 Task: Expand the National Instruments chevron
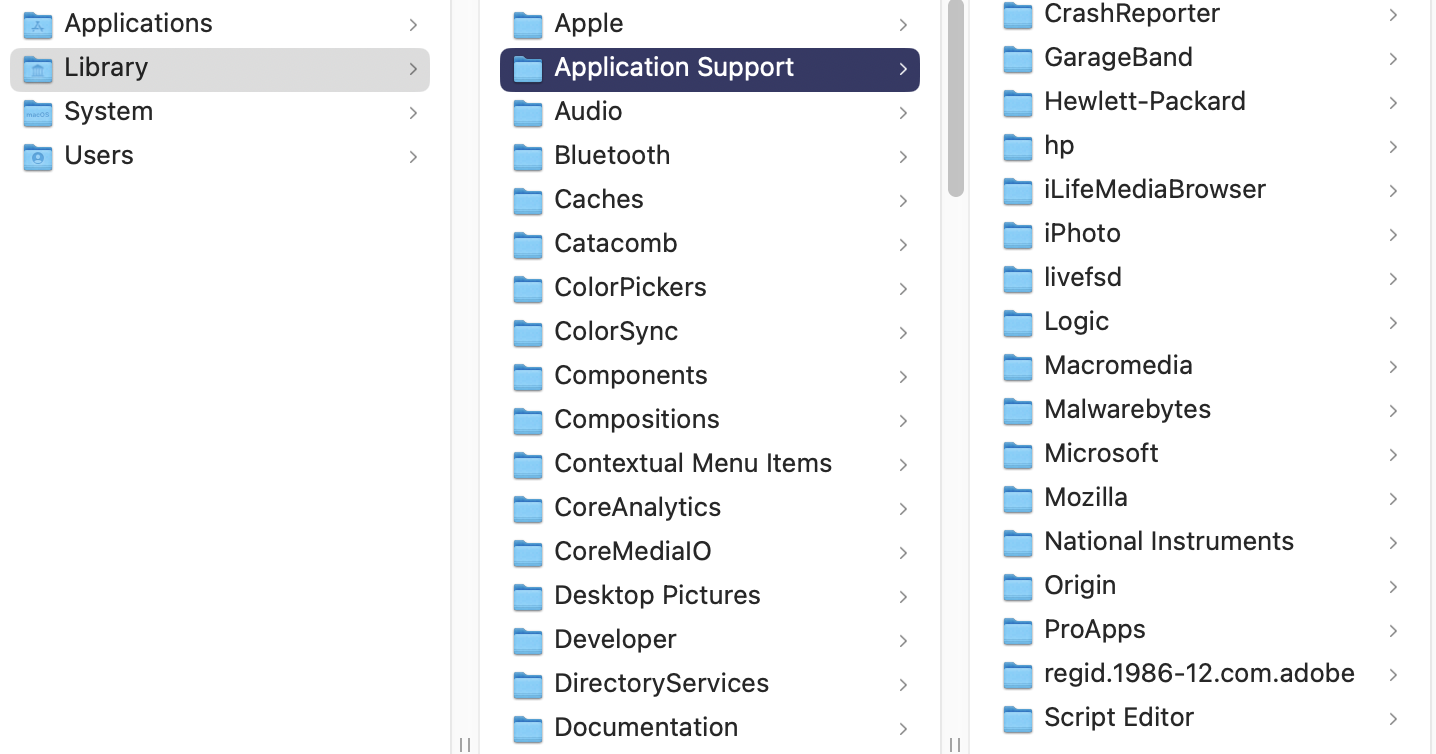point(1393,542)
